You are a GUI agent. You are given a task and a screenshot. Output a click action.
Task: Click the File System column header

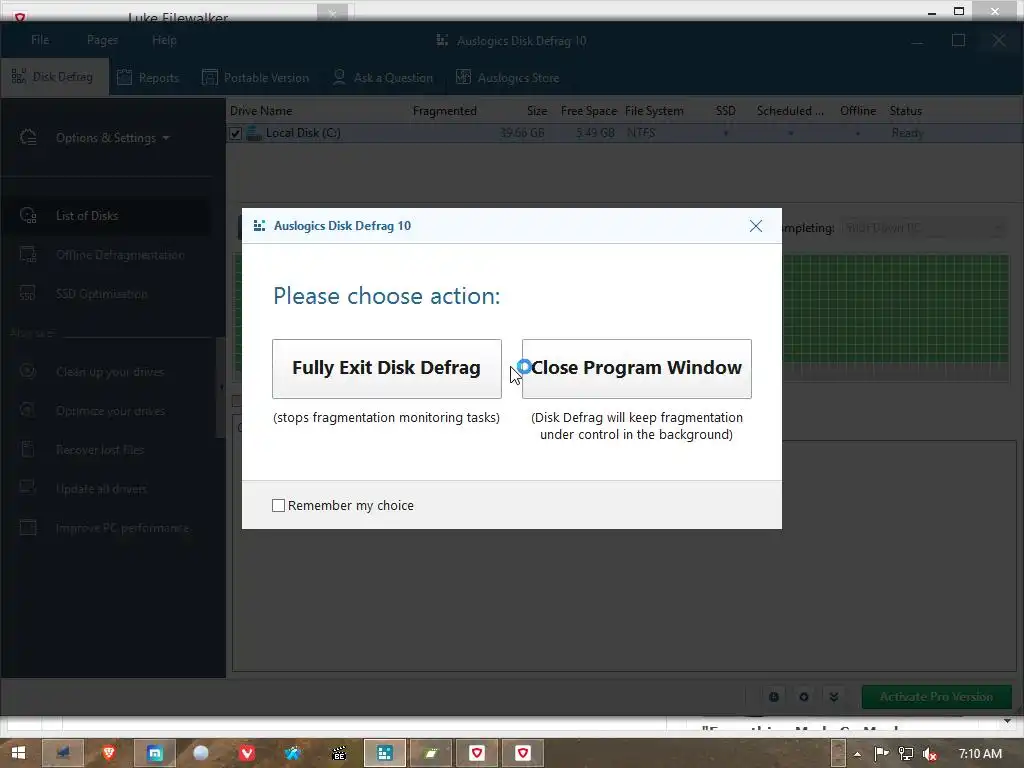(x=654, y=111)
